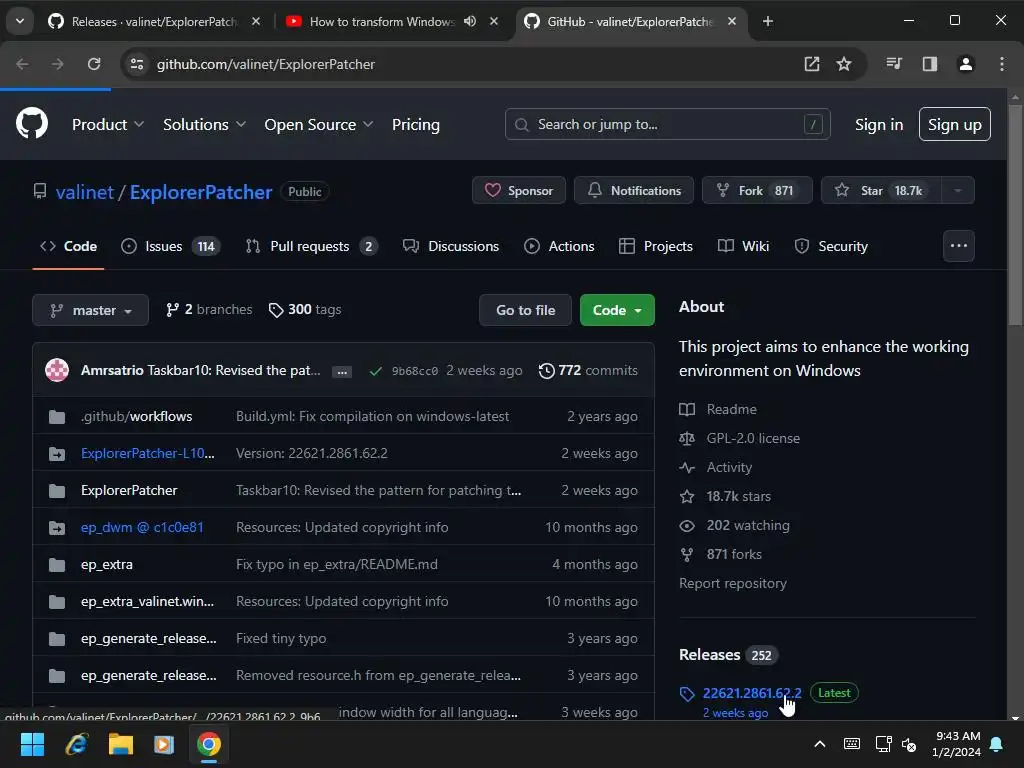The height and width of the screenshot is (768, 1024).
Task: Open the Security tab
Action: pyautogui.click(x=831, y=246)
